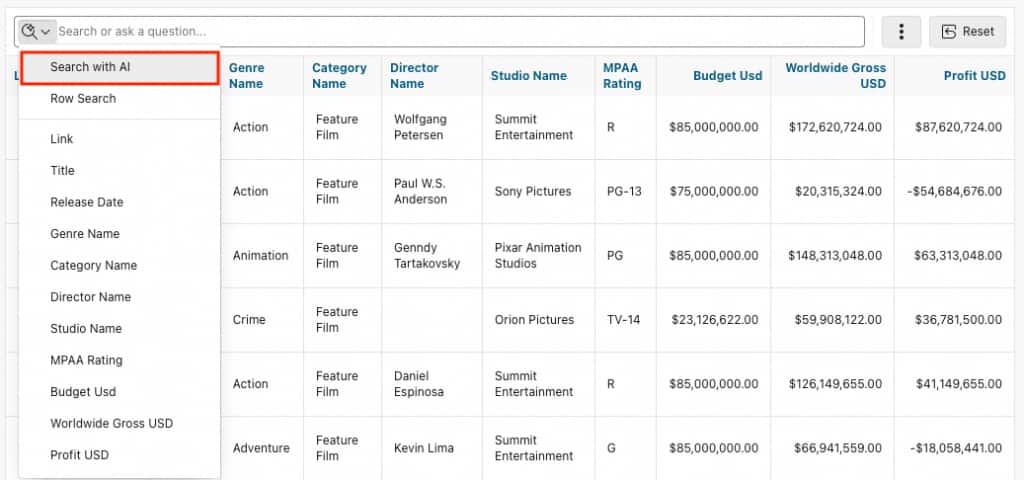Choose Profit USD from dropdown list

[80, 455]
